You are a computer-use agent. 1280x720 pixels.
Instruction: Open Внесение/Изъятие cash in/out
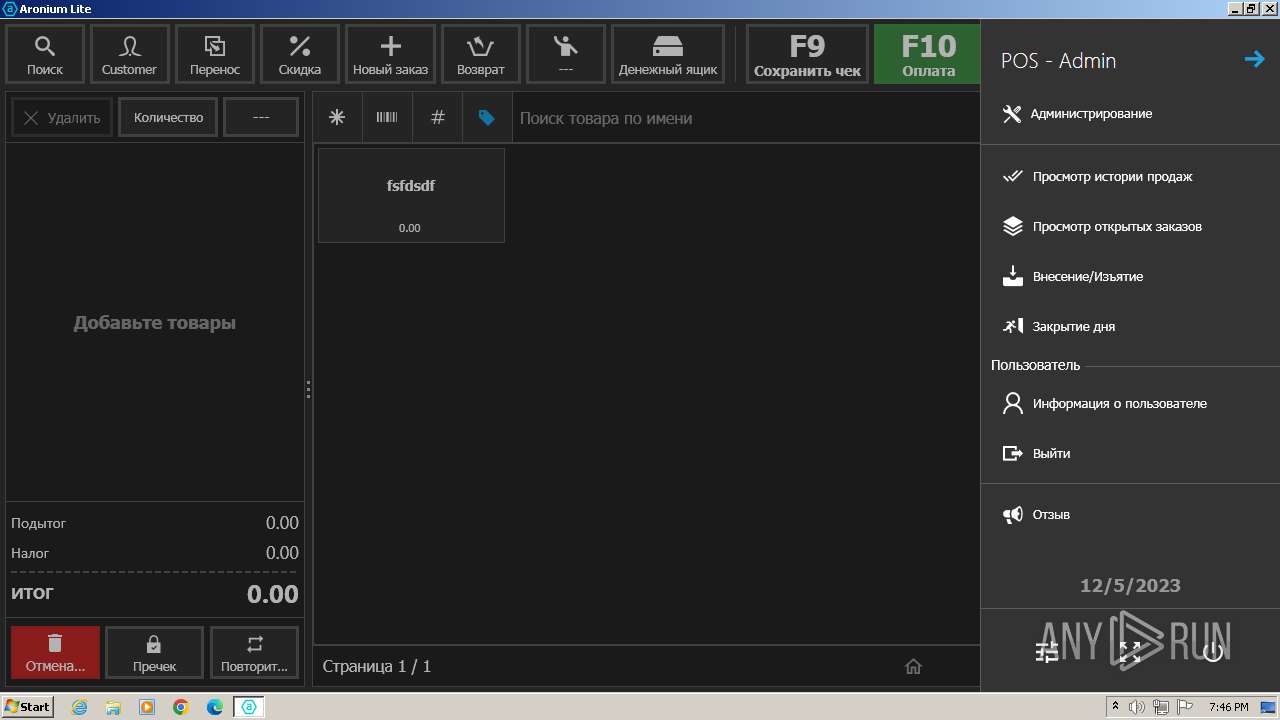tap(1130, 277)
